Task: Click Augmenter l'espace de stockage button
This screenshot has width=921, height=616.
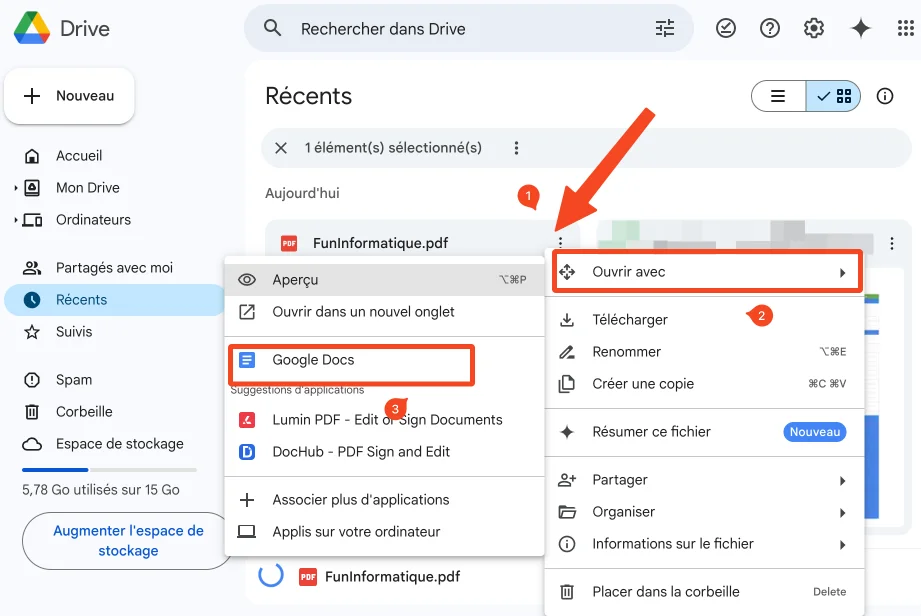Action: (128, 541)
